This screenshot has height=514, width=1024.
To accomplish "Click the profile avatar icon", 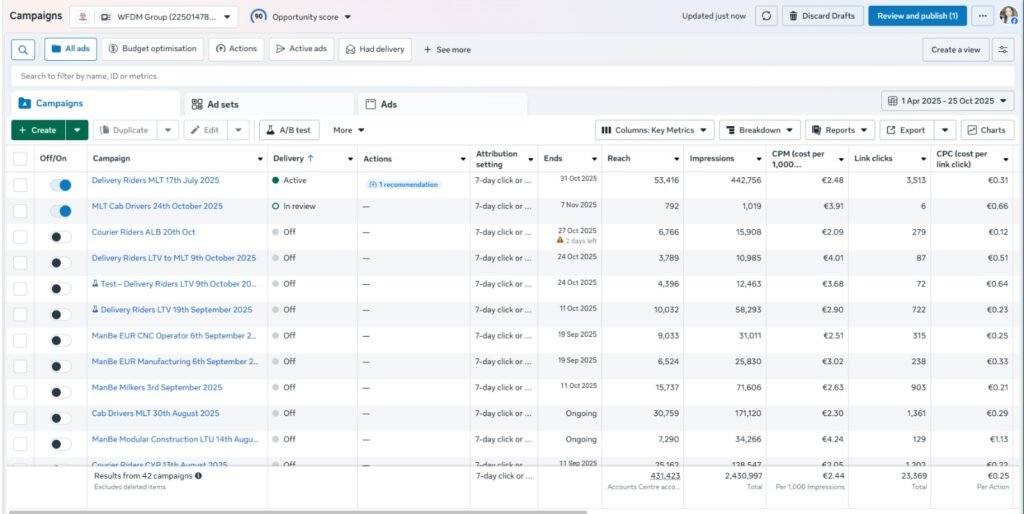I will pos(1008,16).
